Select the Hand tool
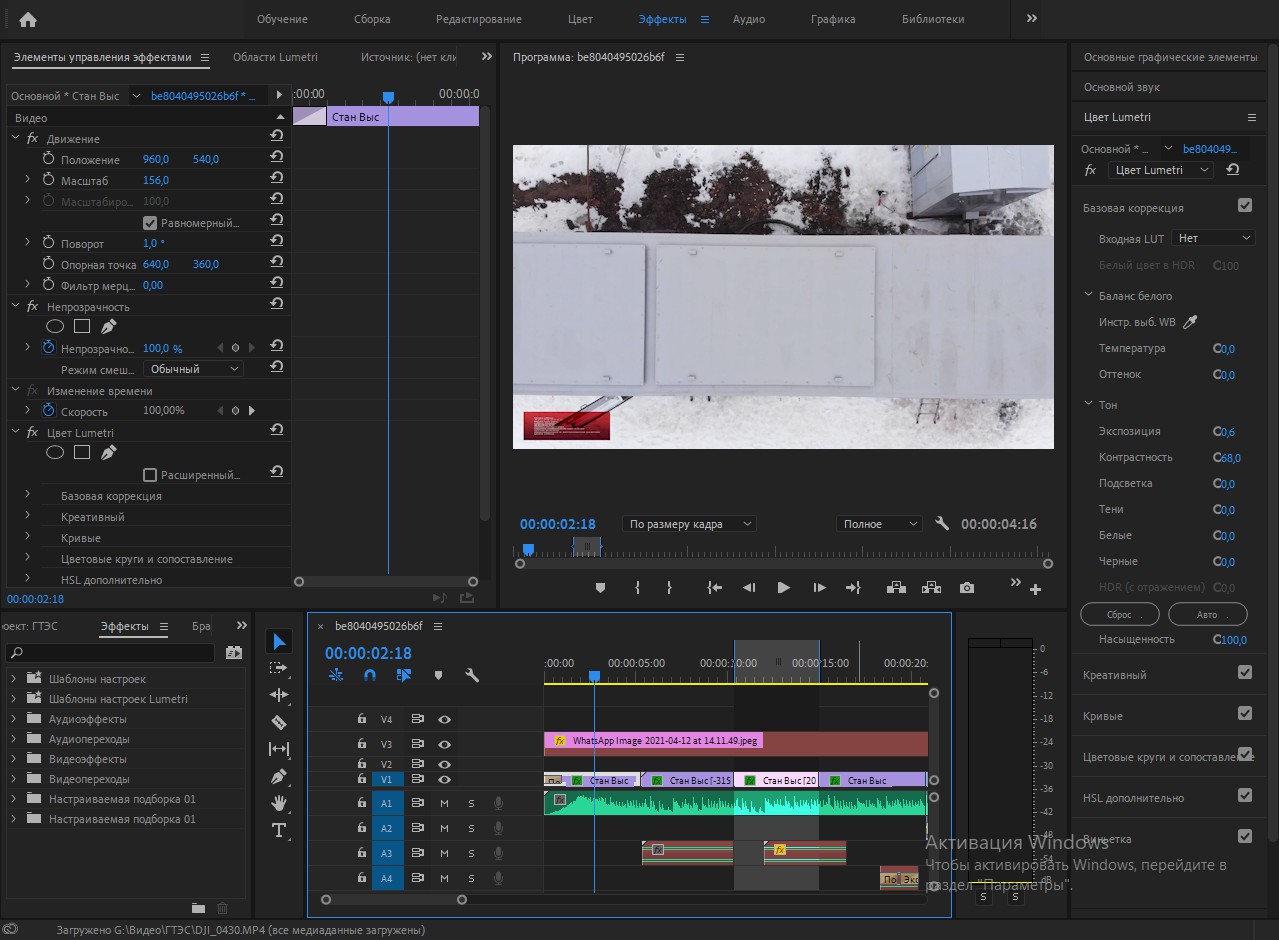Image resolution: width=1279 pixels, height=940 pixels. pyautogui.click(x=279, y=803)
